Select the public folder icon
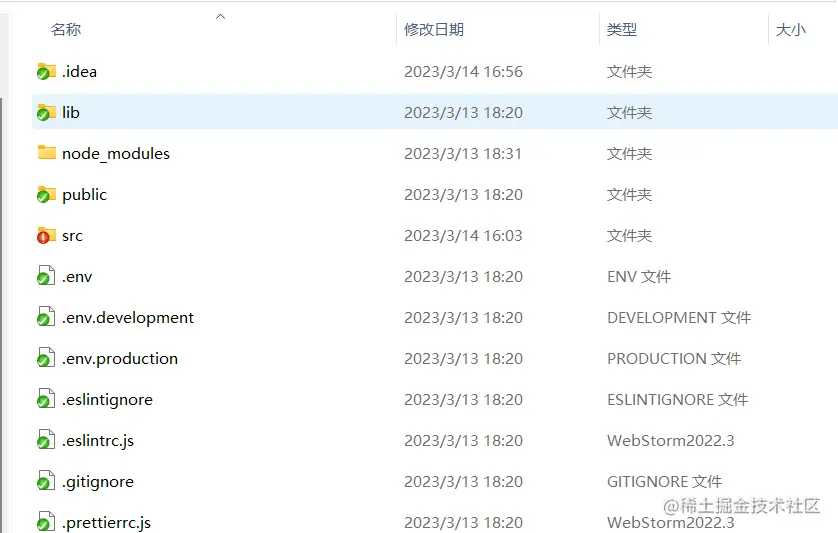Viewport: 838px width, 533px height. coord(46,194)
